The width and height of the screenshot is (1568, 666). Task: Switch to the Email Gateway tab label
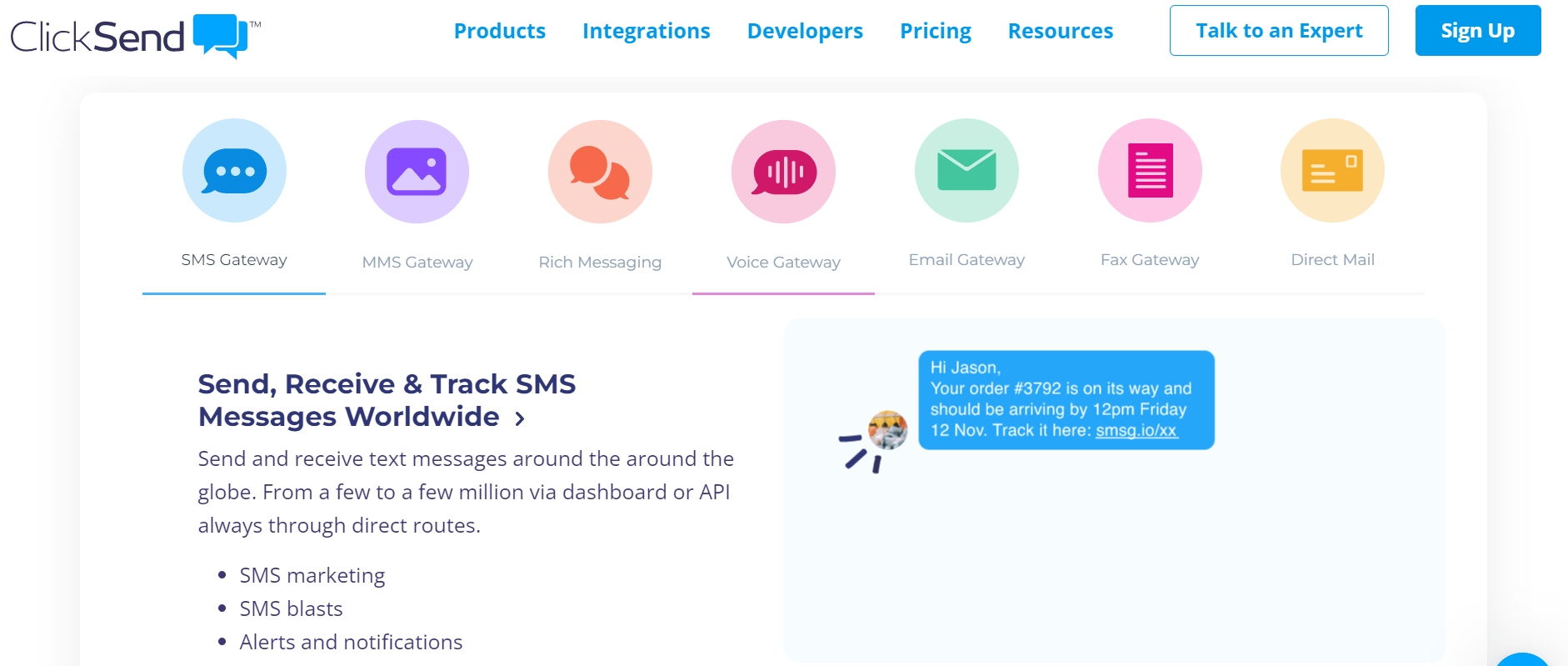966,260
